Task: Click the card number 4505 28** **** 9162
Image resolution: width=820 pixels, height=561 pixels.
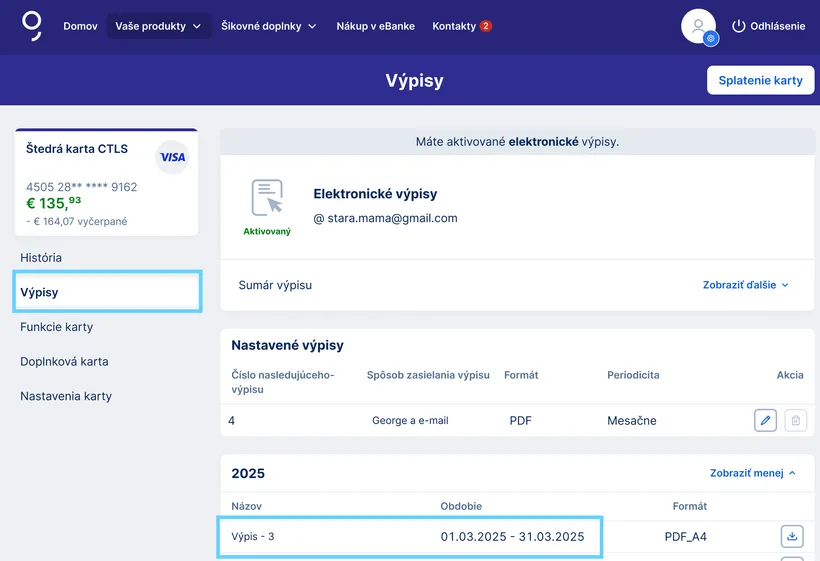Action: [x=82, y=187]
